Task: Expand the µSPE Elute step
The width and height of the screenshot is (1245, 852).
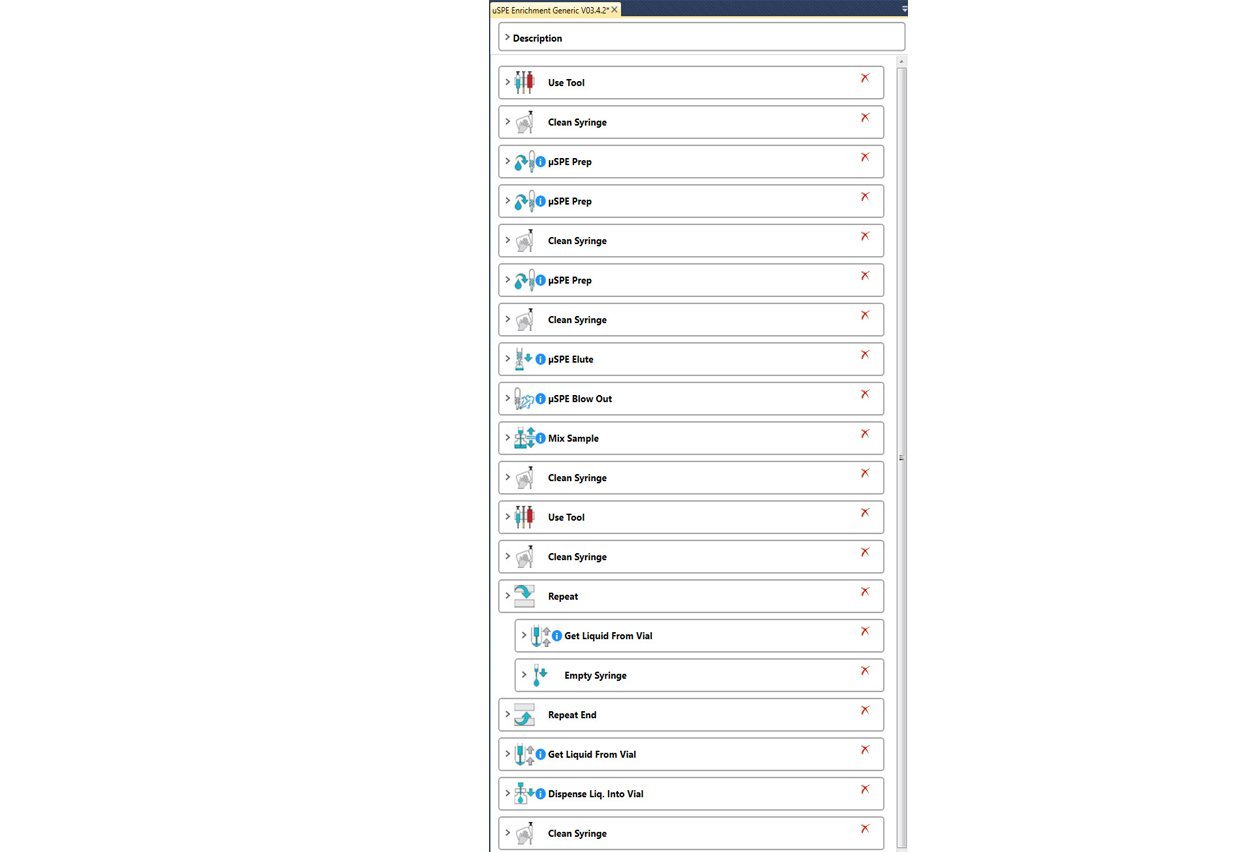Action: (507, 359)
